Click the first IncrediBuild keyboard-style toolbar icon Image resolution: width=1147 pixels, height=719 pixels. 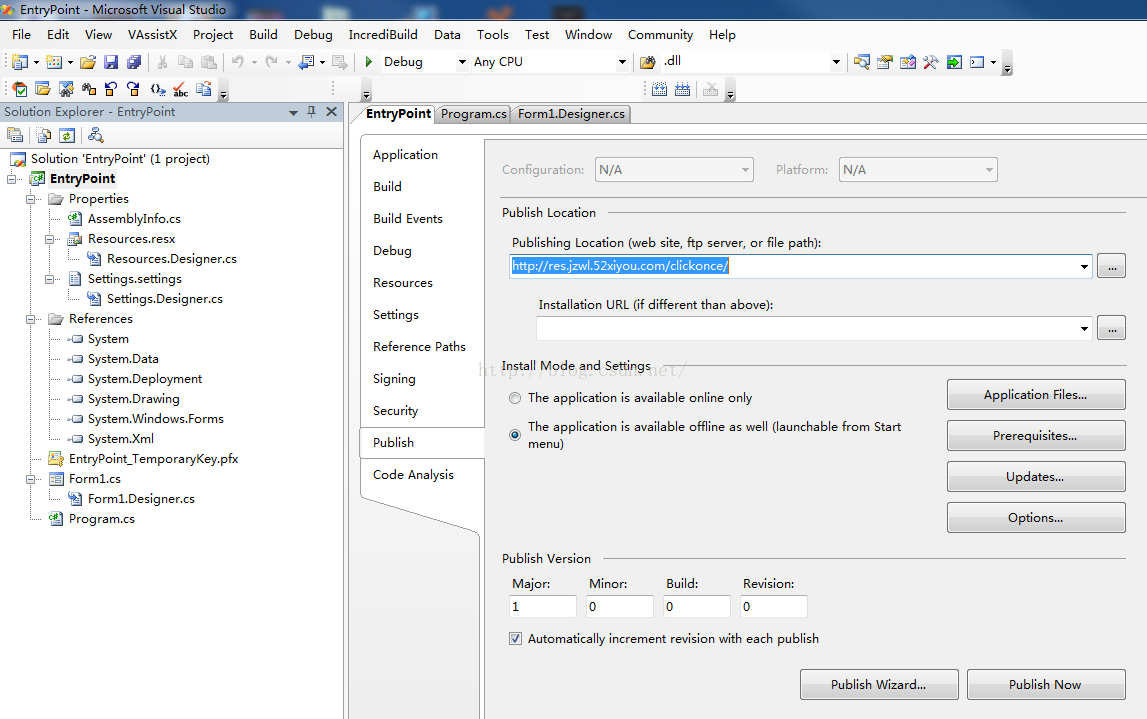[x=659, y=89]
